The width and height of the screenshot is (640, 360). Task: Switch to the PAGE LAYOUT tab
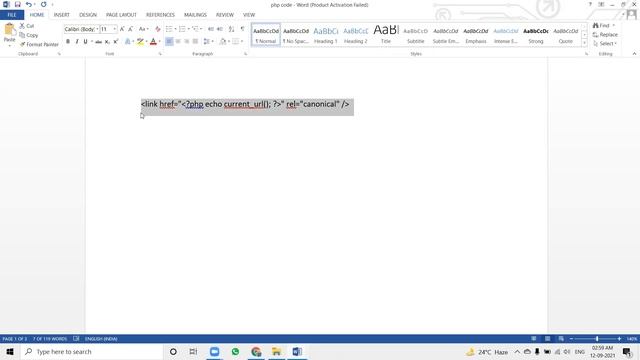click(121, 15)
